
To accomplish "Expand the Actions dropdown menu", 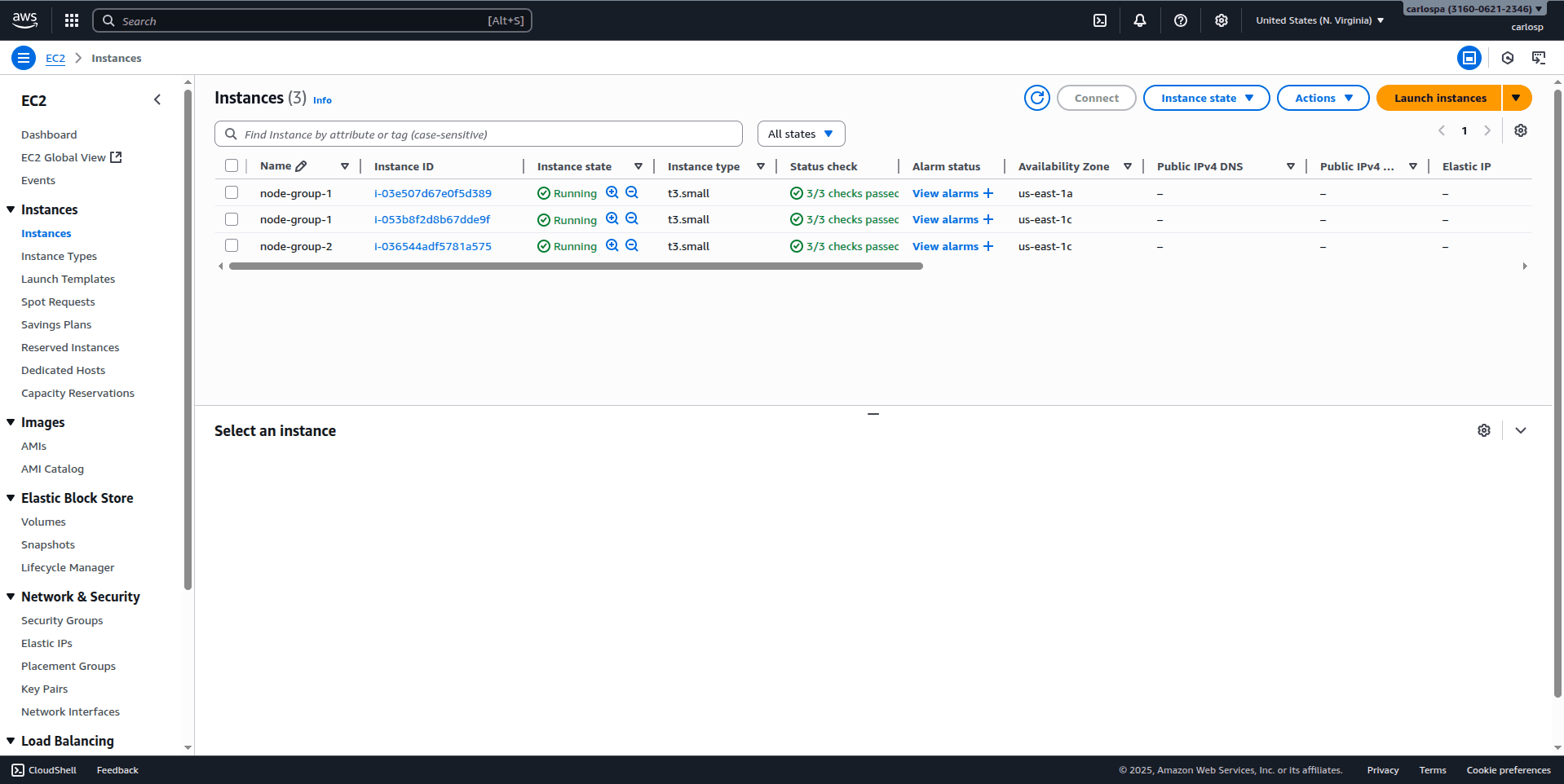I will click(x=1322, y=98).
